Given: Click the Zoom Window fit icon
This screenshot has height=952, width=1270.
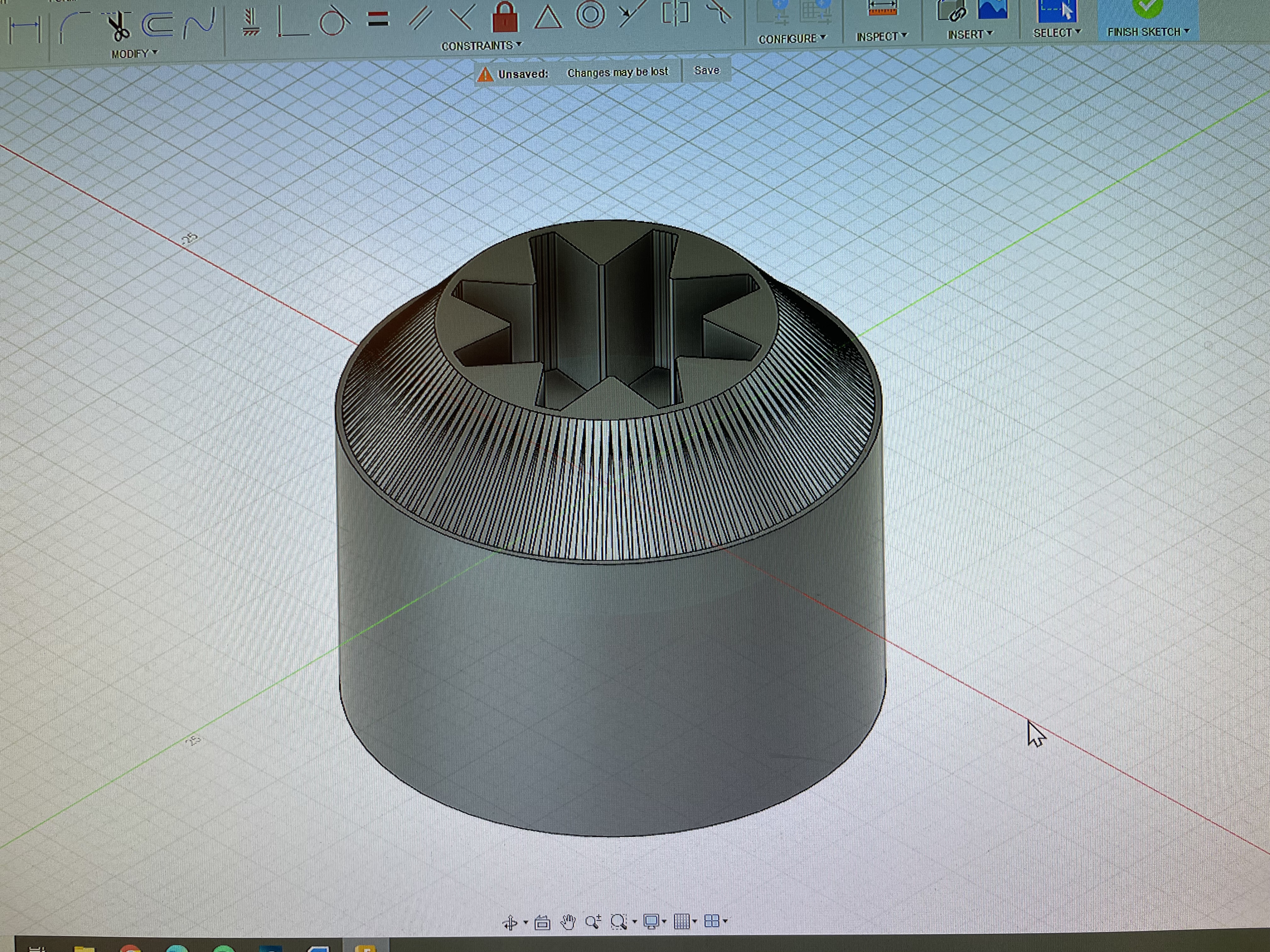Looking at the screenshot, I should coord(619,921).
